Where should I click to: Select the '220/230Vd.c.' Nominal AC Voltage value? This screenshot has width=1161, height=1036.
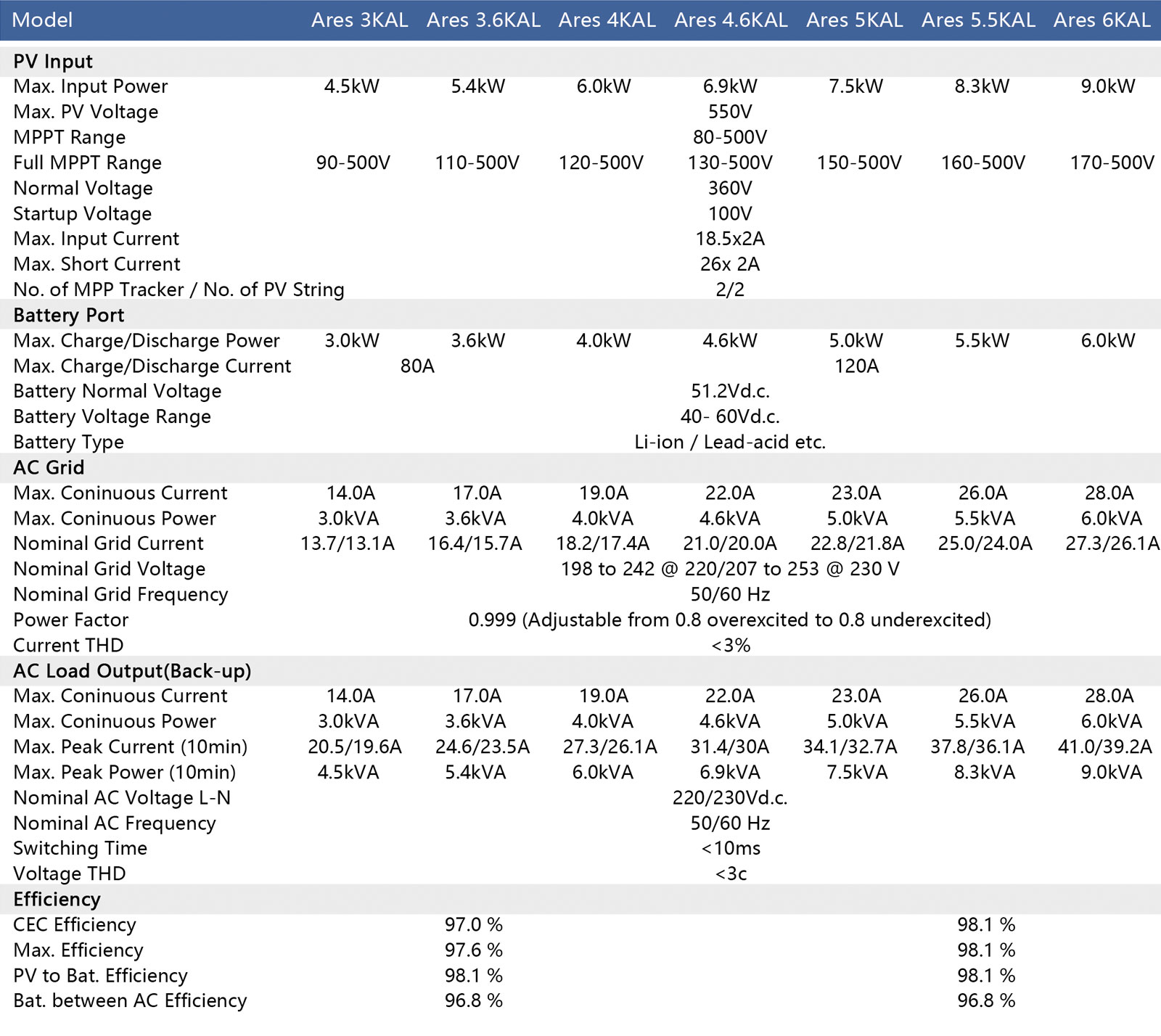pyautogui.click(x=730, y=798)
